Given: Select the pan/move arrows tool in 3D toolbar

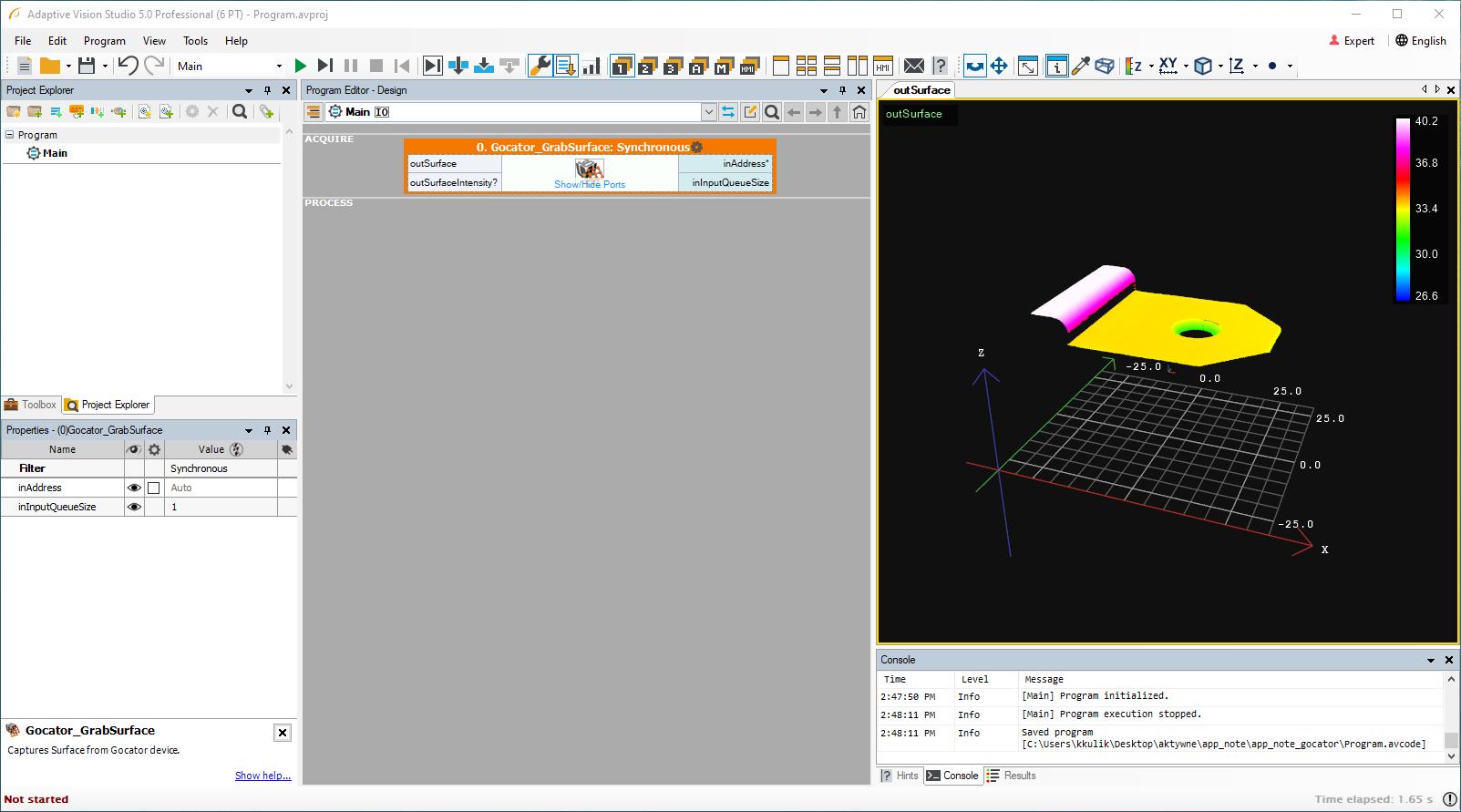Looking at the screenshot, I should 999,66.
